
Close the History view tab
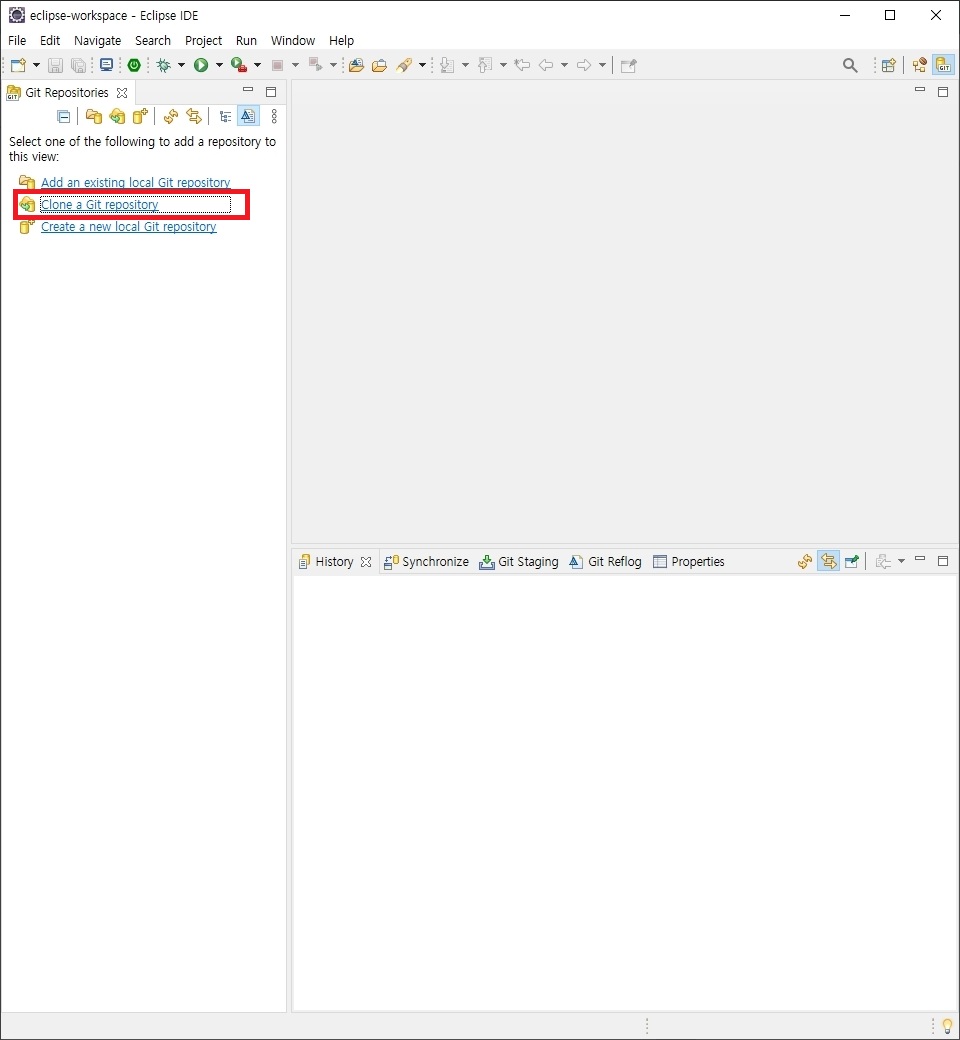point(366,562)
